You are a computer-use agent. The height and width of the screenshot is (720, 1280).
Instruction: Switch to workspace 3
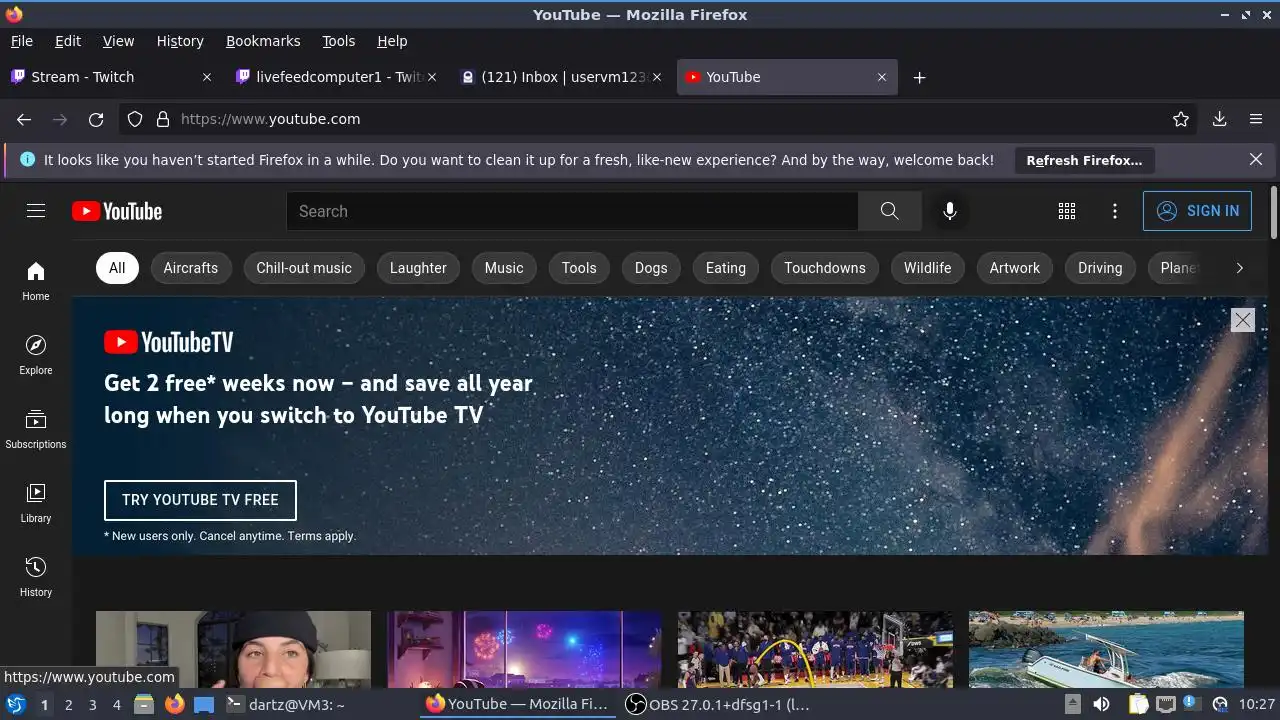pos(92,704)
